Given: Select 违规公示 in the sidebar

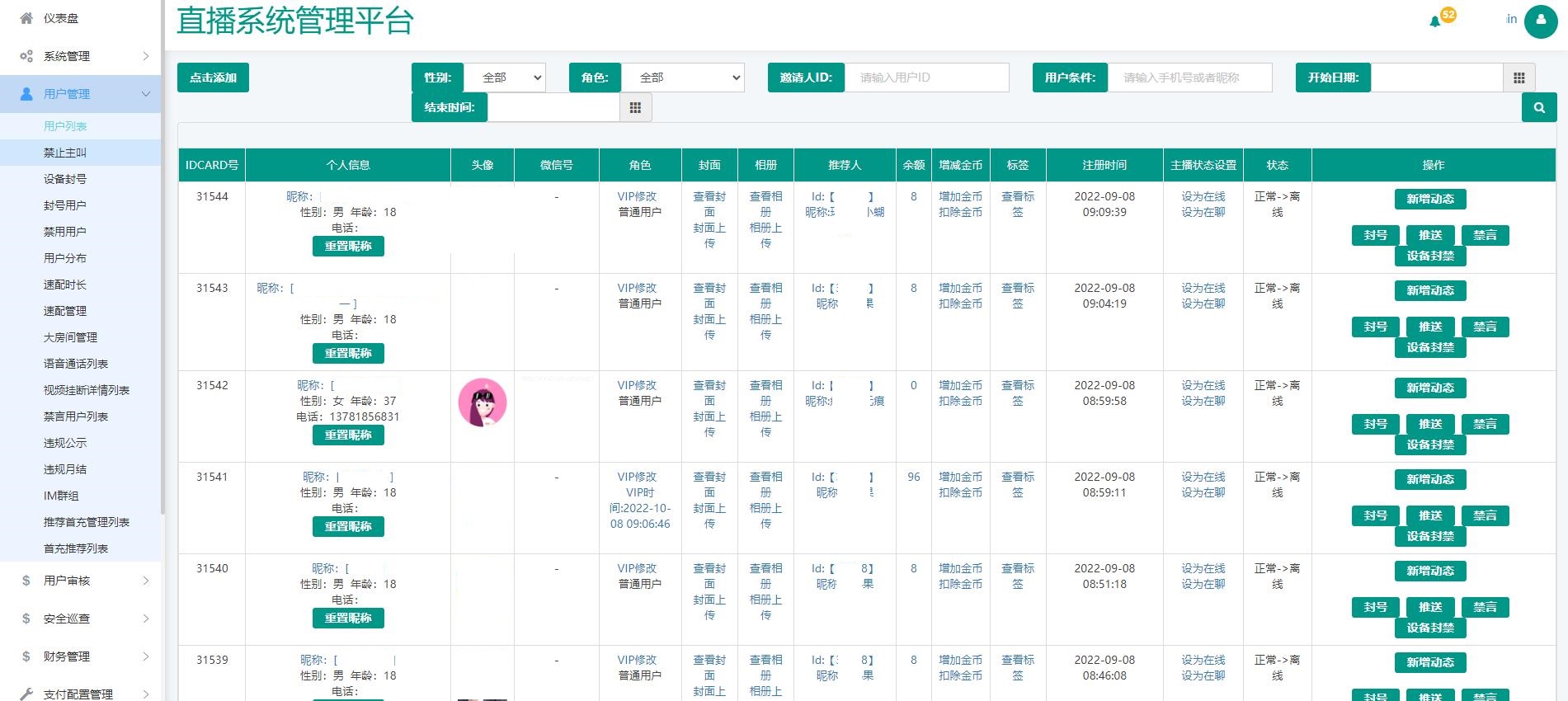Looking at the screenshot, I should [x=65, y=443].
